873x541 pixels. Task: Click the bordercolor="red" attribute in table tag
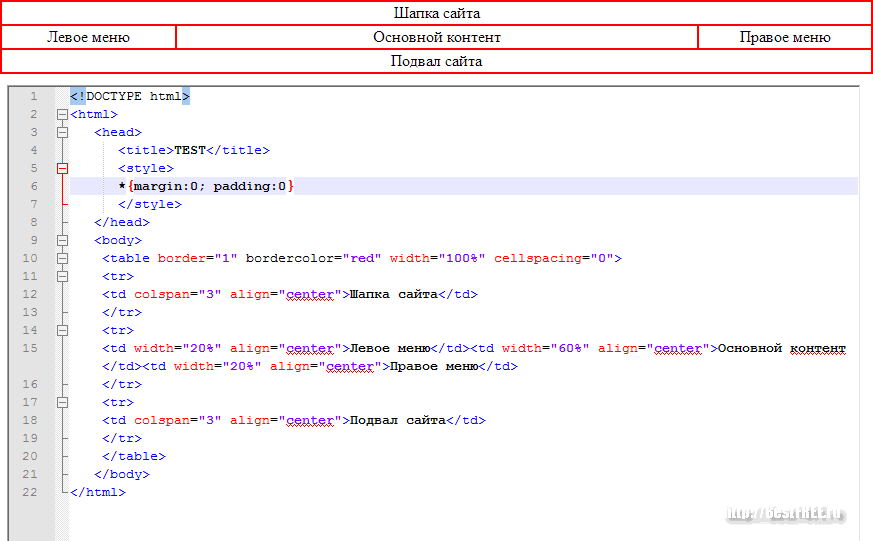tap(313, 258)
